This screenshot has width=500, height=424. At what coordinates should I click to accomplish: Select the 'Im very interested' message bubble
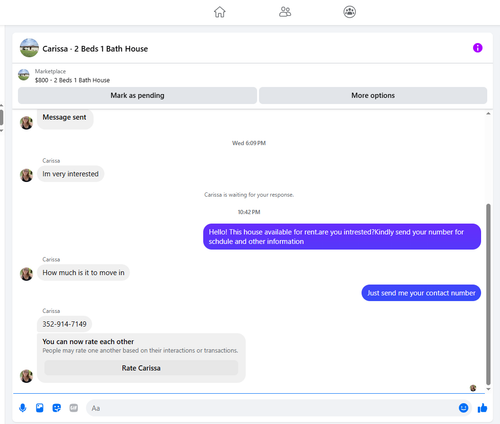[70, 174]
